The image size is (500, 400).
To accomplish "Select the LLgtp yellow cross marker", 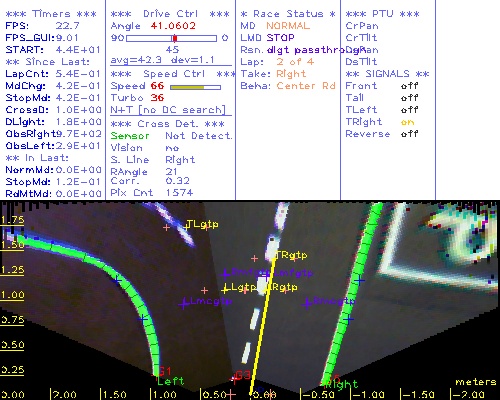I will point(226,288).
